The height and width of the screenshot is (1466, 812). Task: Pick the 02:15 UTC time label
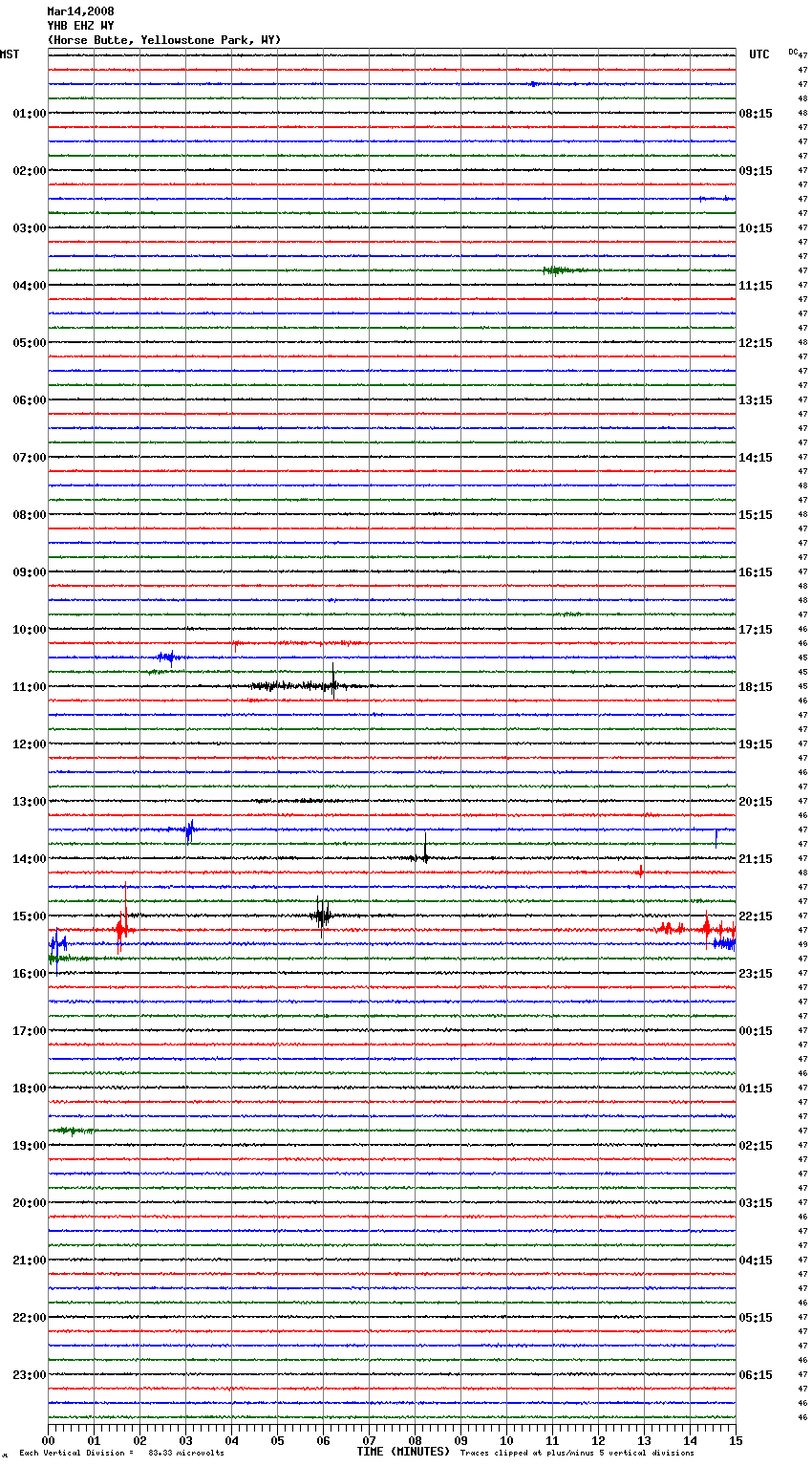pyautogui.click(x=756, y=1146)
